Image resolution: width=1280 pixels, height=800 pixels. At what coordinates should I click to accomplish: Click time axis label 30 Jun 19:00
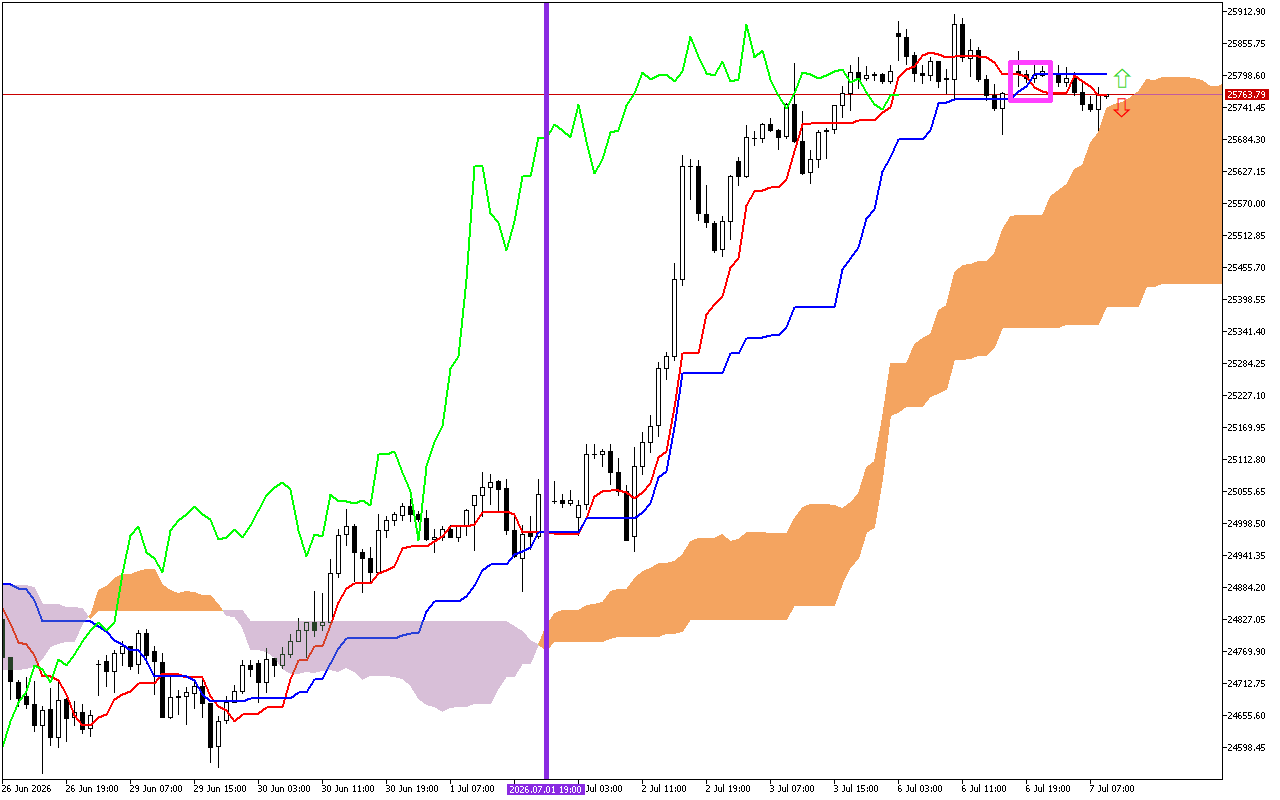pos(410,789)
